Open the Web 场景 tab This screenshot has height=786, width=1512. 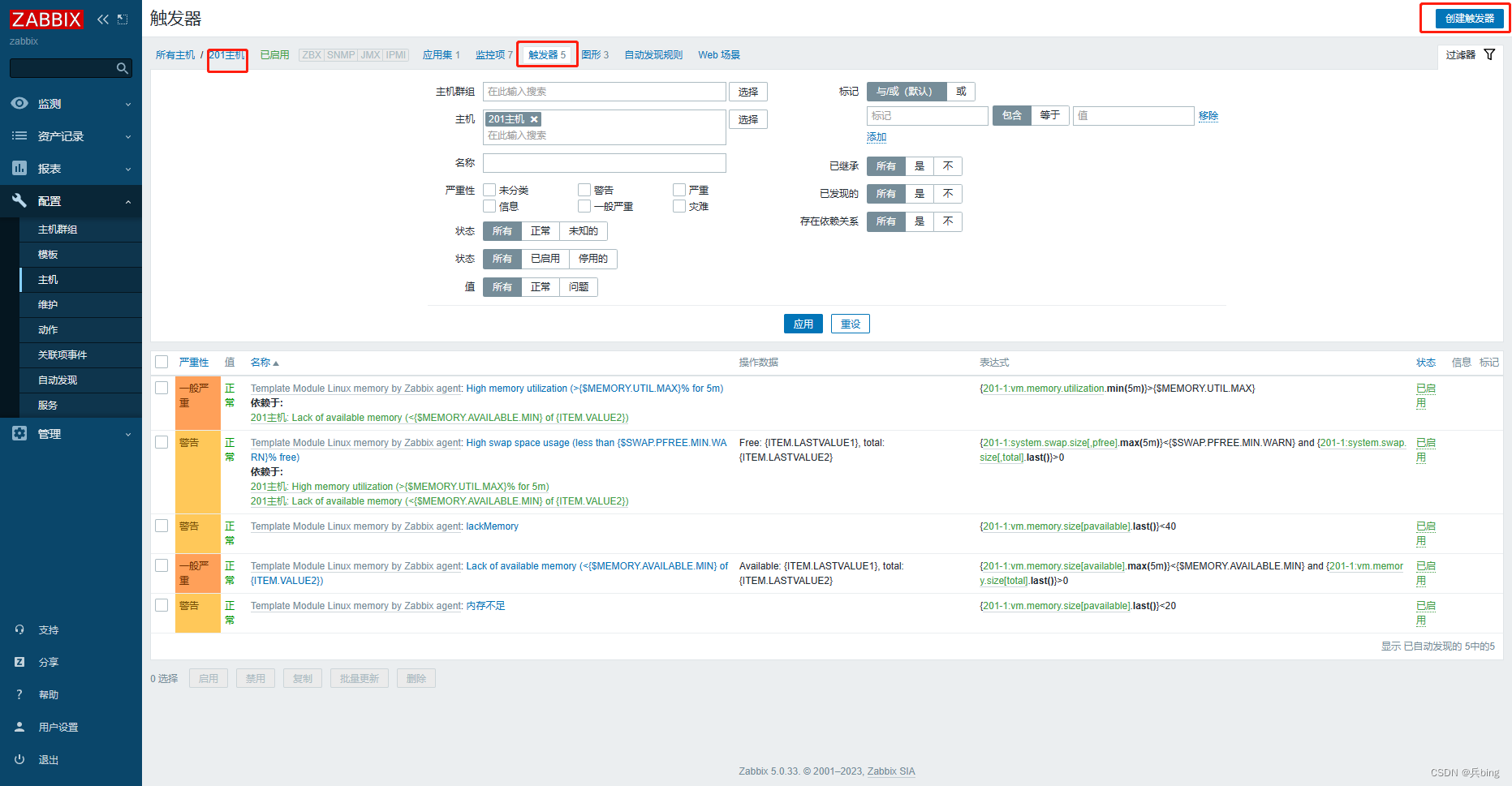[719, 55]
